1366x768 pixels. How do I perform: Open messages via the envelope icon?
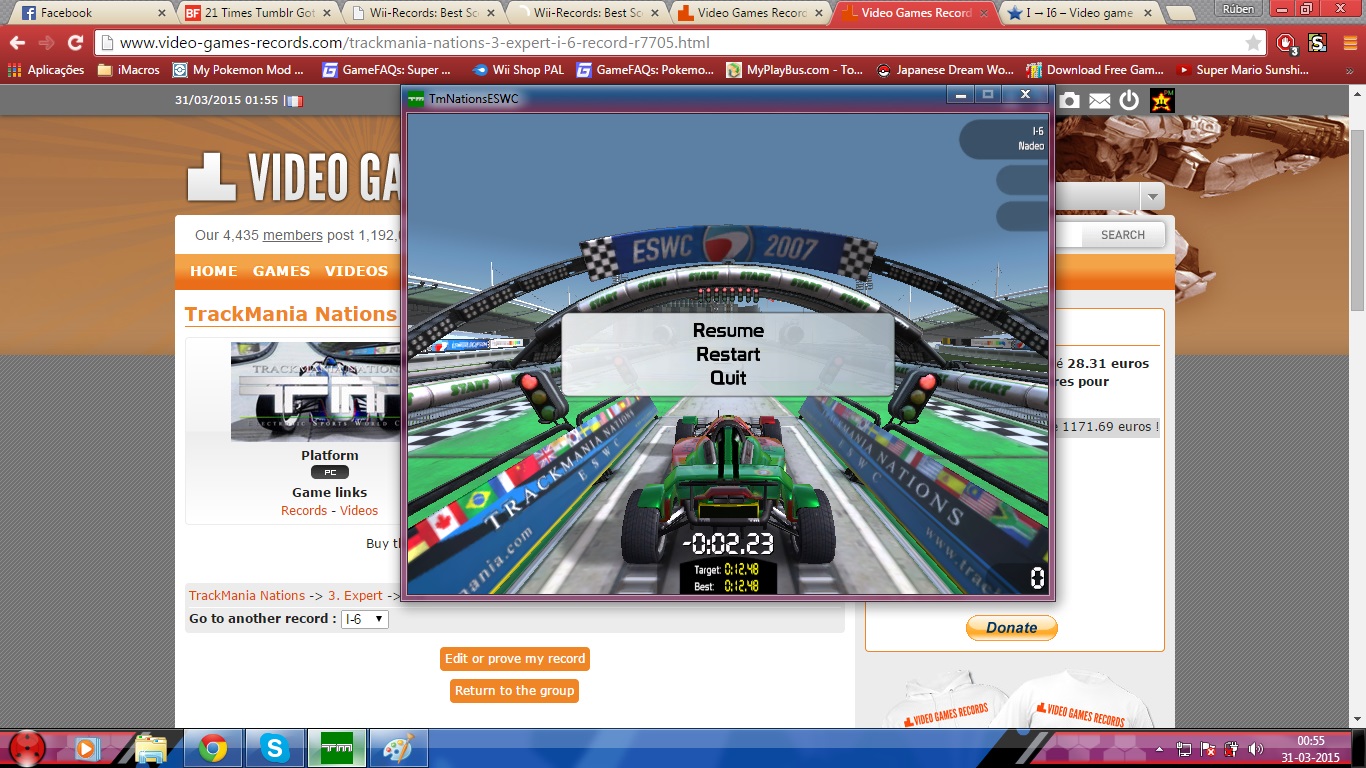pos(1099,100)
